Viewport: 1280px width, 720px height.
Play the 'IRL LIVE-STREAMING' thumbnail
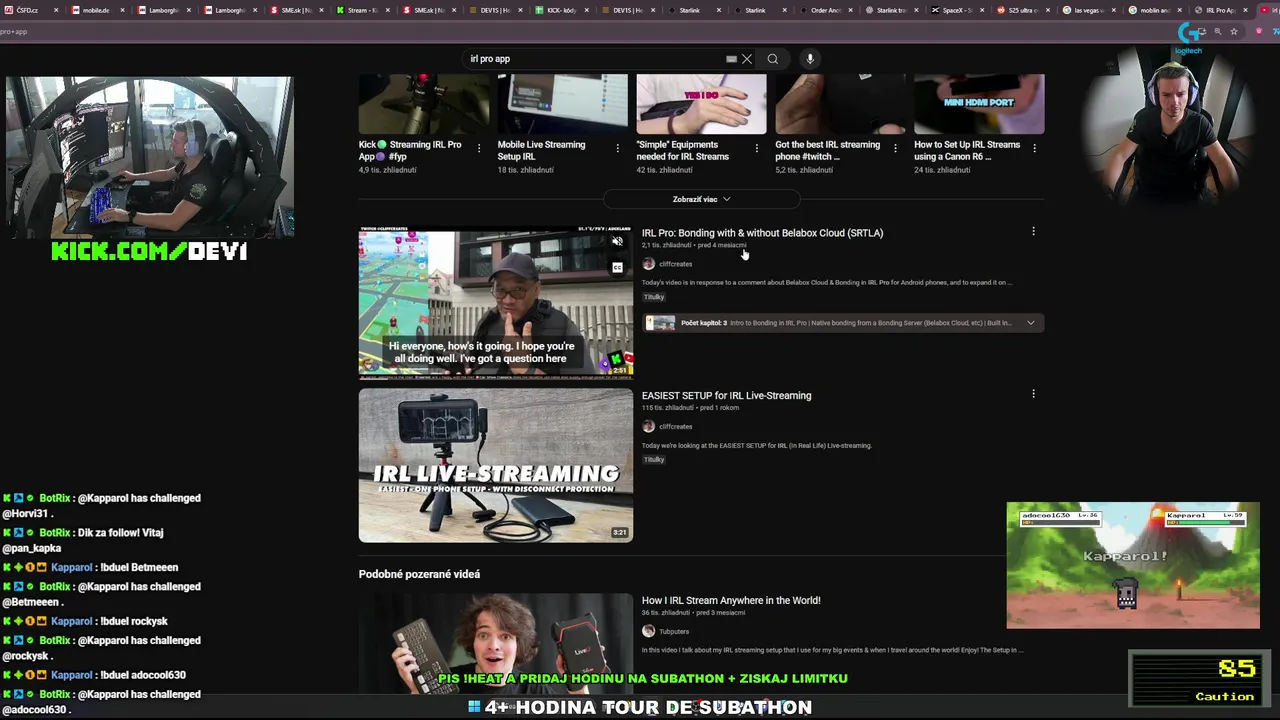[496, 465]
